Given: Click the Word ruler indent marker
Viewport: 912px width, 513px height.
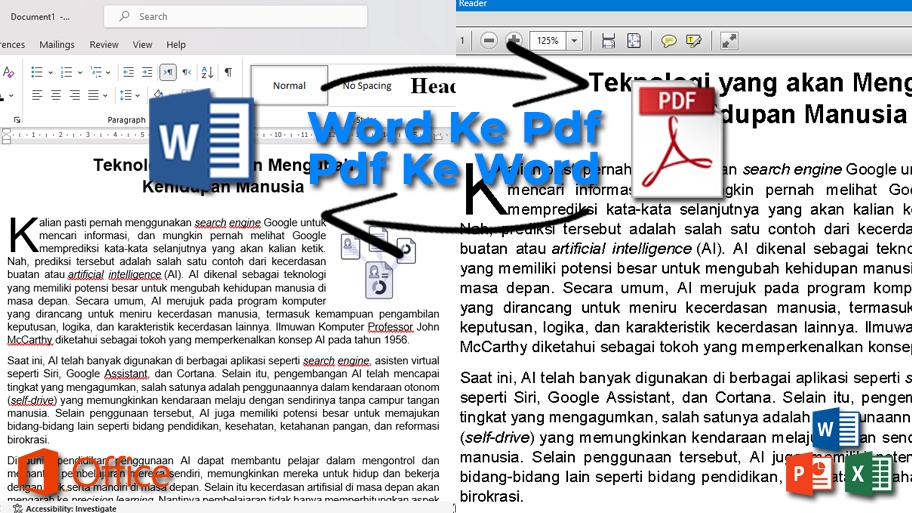Looking at the screenshot, I should (6, 136).
